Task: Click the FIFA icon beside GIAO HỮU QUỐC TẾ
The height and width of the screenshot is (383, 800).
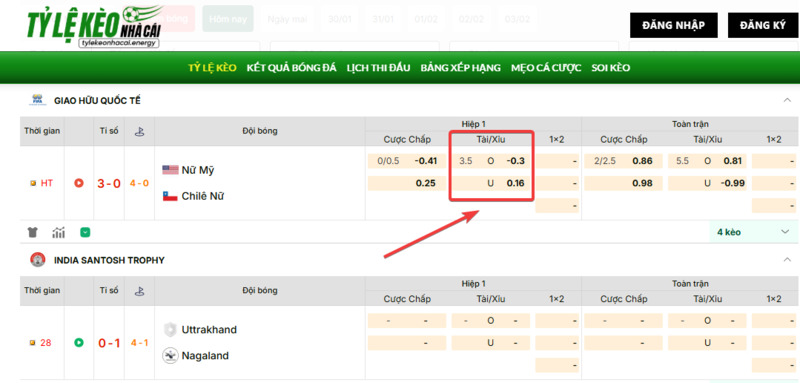Action: point(37,100)
